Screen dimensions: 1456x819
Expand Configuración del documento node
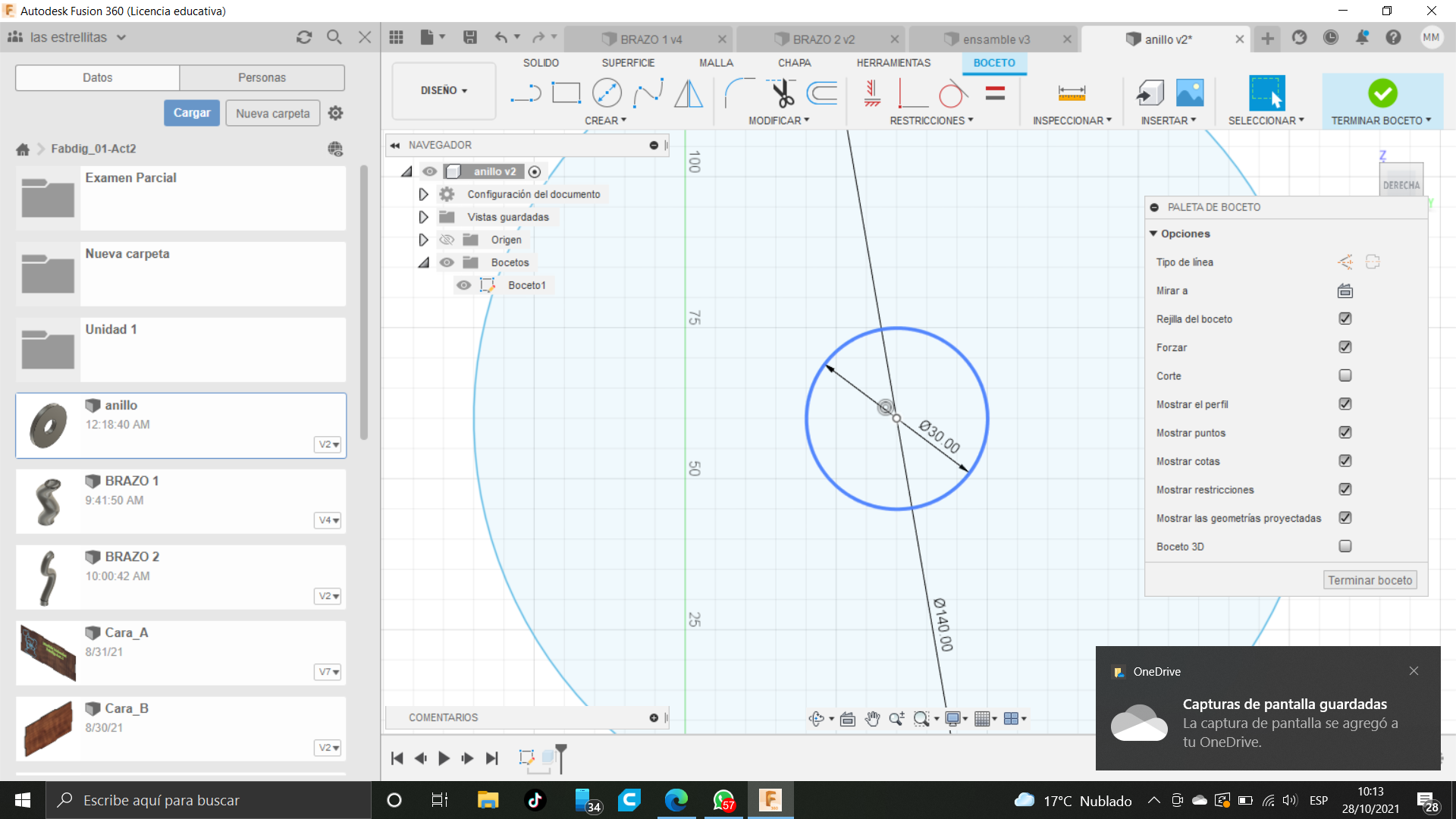pyautogui.click(x=423, y=194)
